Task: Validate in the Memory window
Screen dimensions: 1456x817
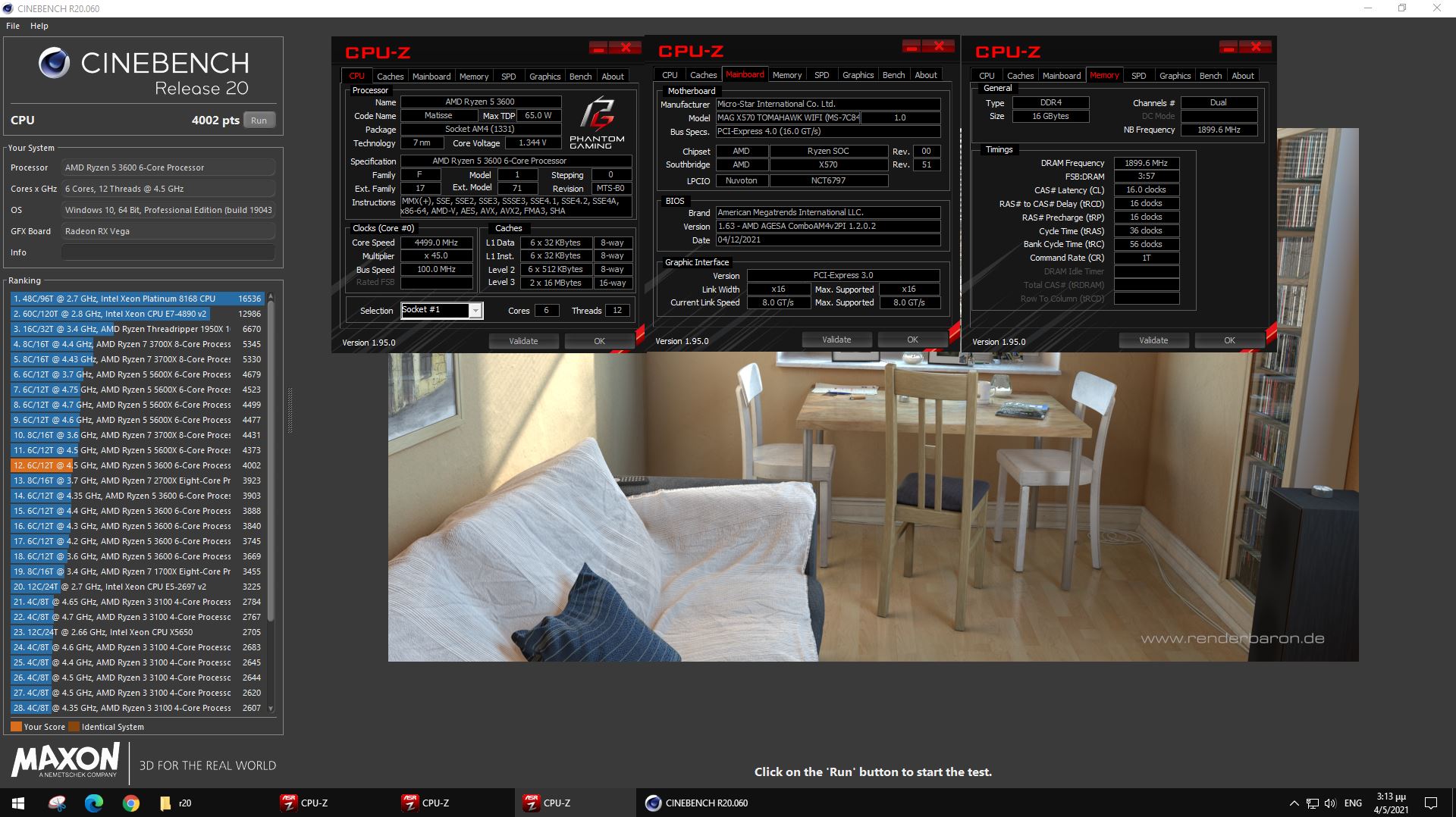Action: [x=1153, y=340]
